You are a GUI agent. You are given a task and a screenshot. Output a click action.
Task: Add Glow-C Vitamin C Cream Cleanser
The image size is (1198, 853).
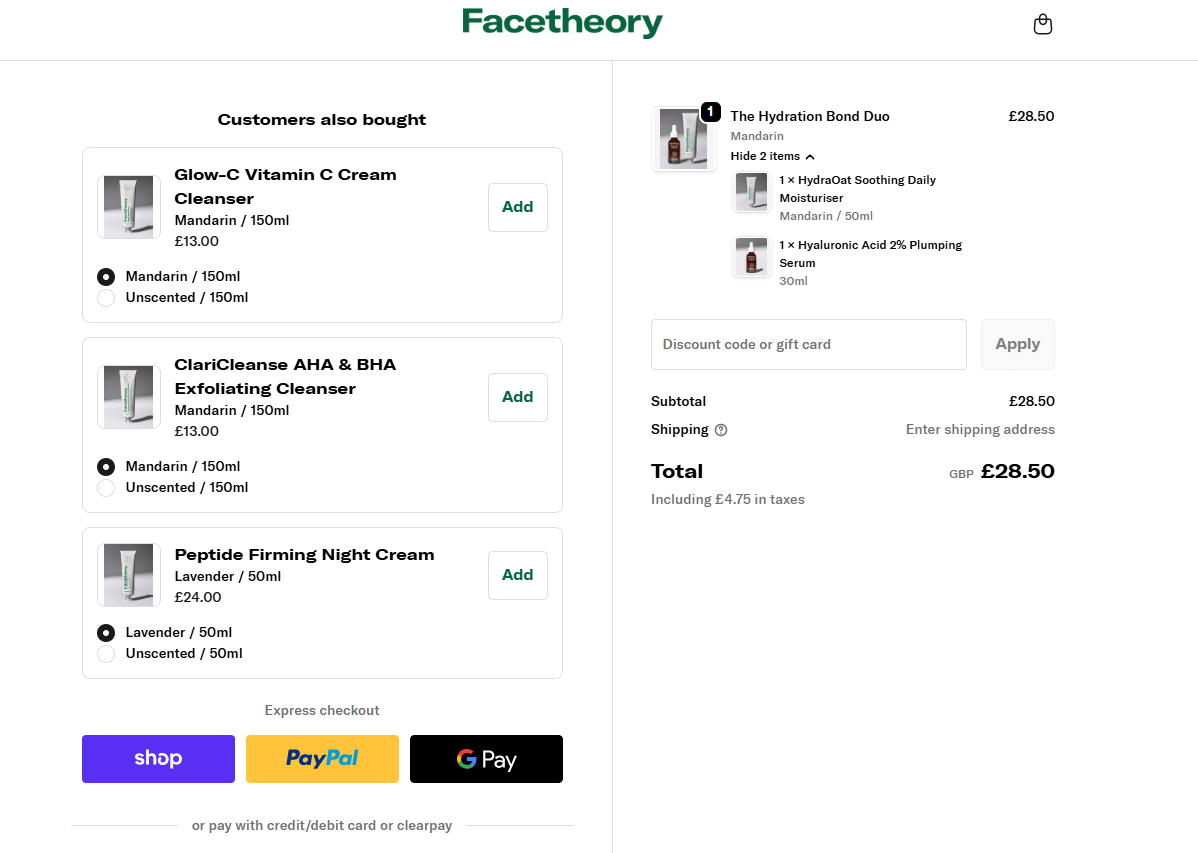517,207
